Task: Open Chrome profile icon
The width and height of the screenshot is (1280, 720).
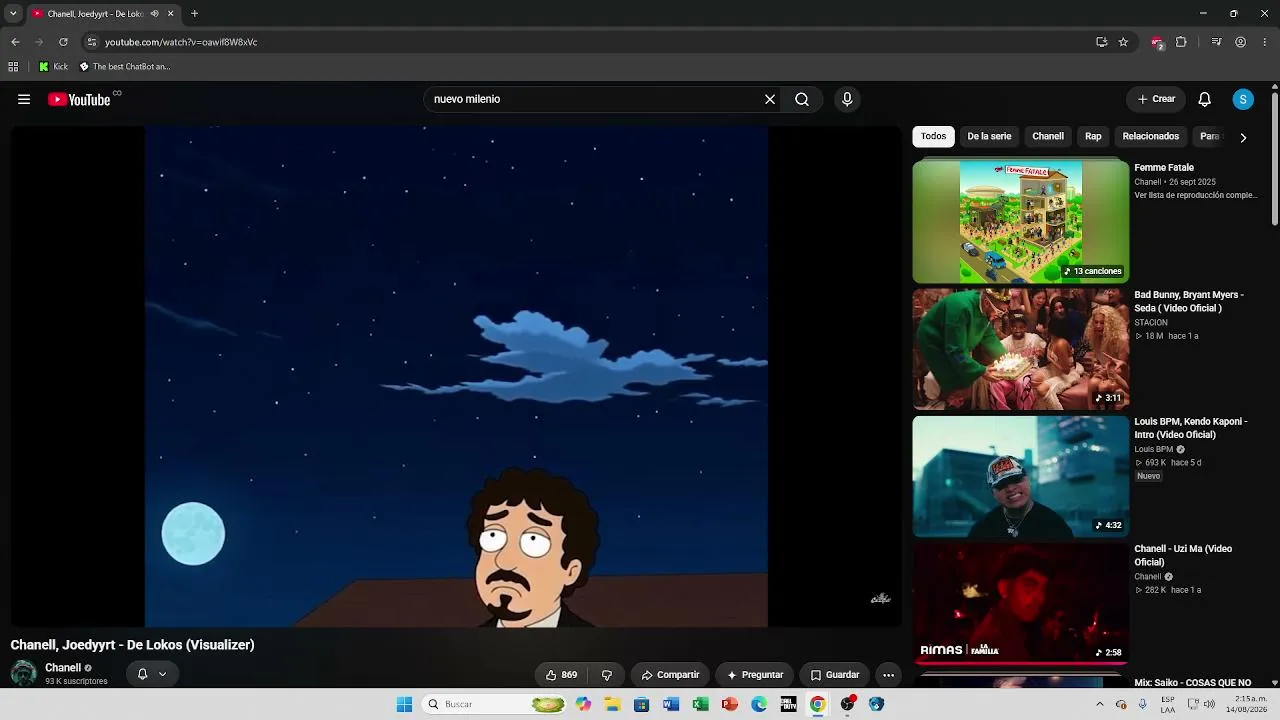Action: point(1241,42)
